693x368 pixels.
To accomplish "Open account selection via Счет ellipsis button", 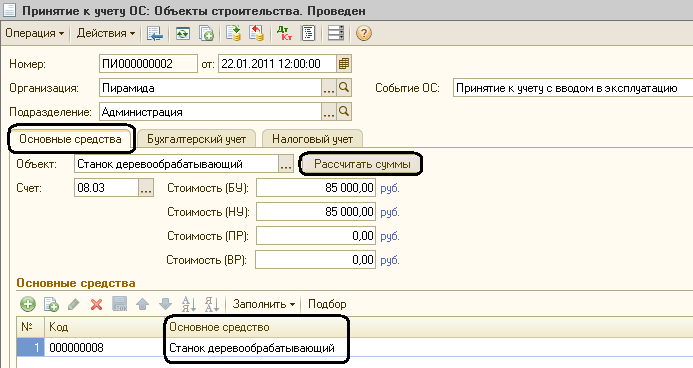I will (x=146, y=188).
